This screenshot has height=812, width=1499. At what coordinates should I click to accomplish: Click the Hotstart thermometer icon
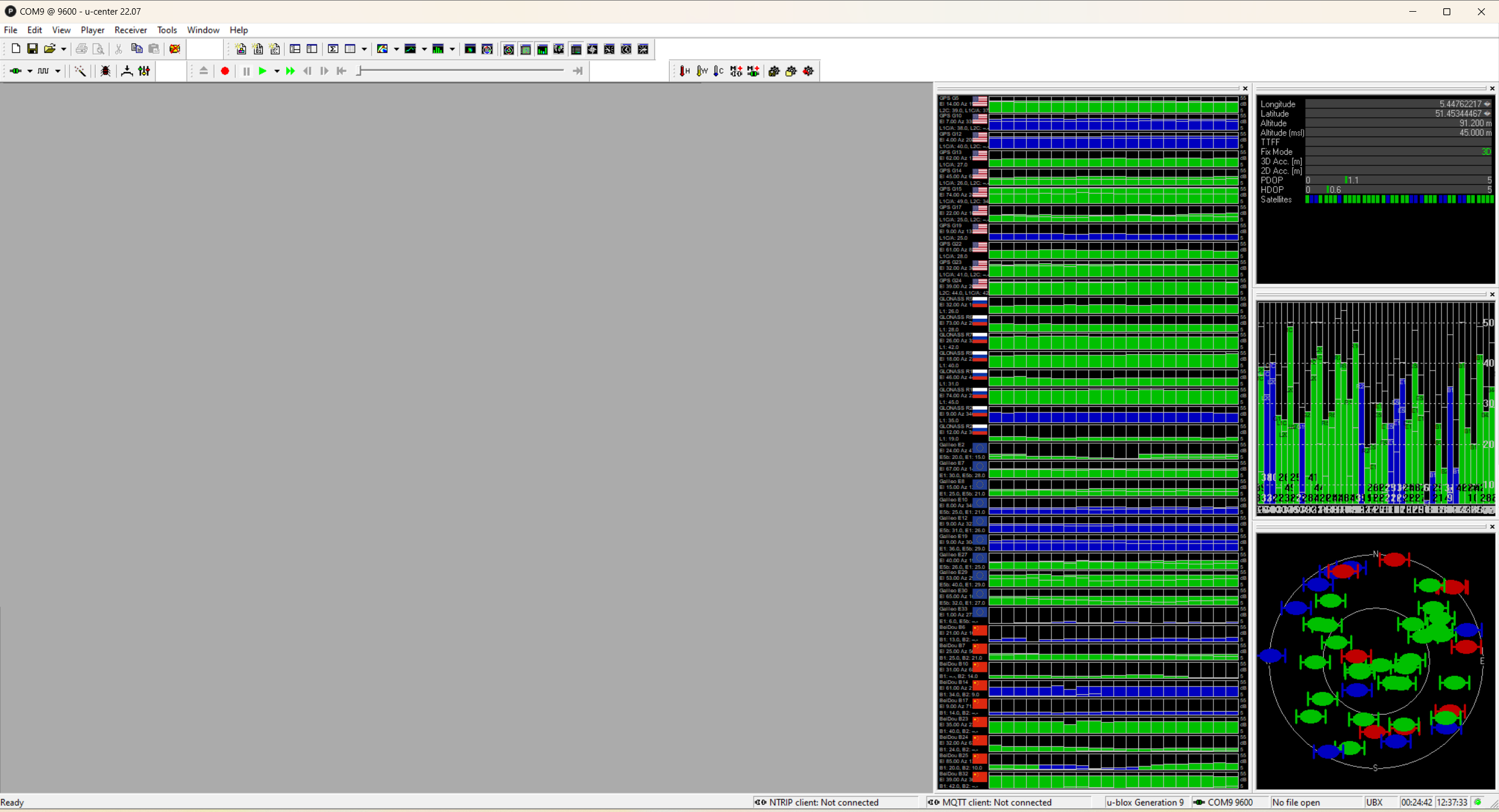click(684, 71)
